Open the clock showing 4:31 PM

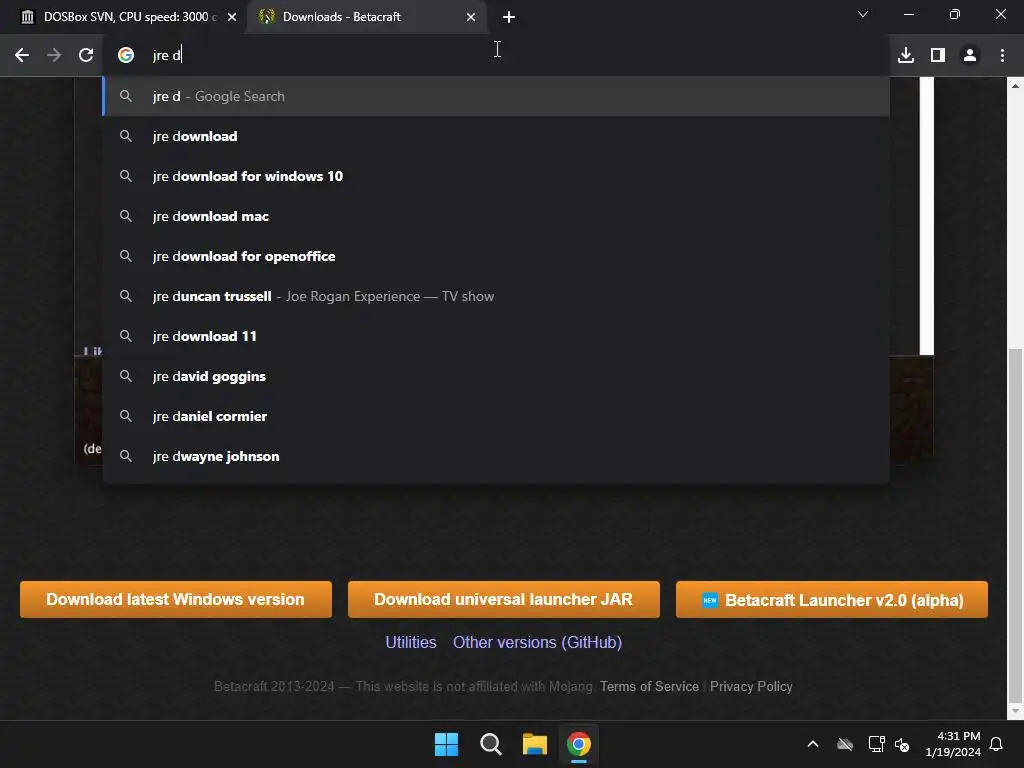(953, 744)
